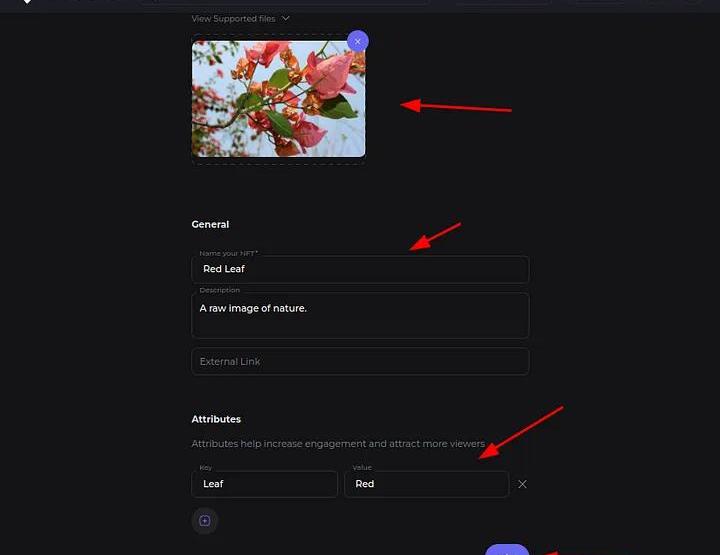Image resolution: width=720 pixels, height=555 pixels.
Task: Click the Value label above Red
Action: pos(362,467)
